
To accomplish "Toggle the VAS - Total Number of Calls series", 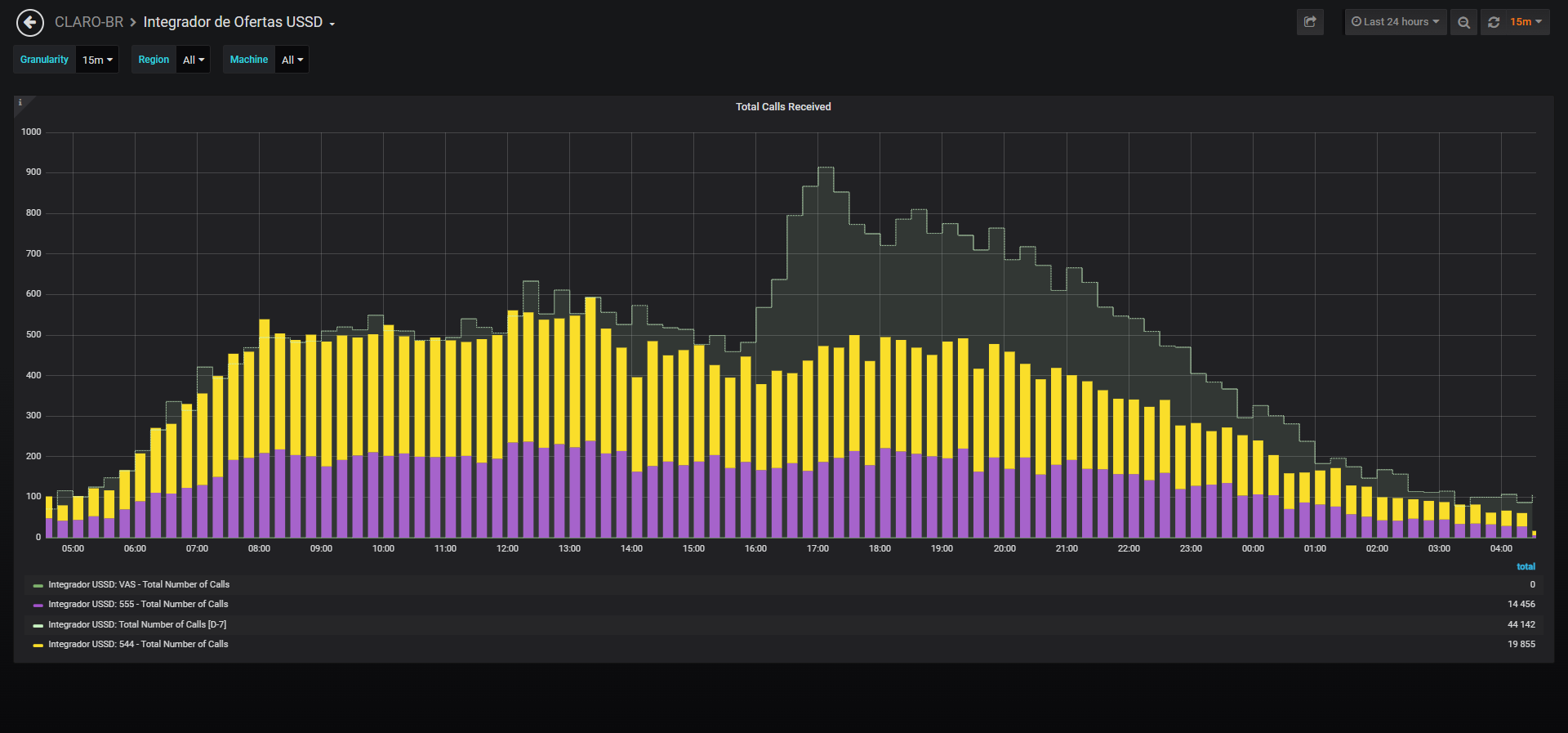I will [139, 584].
